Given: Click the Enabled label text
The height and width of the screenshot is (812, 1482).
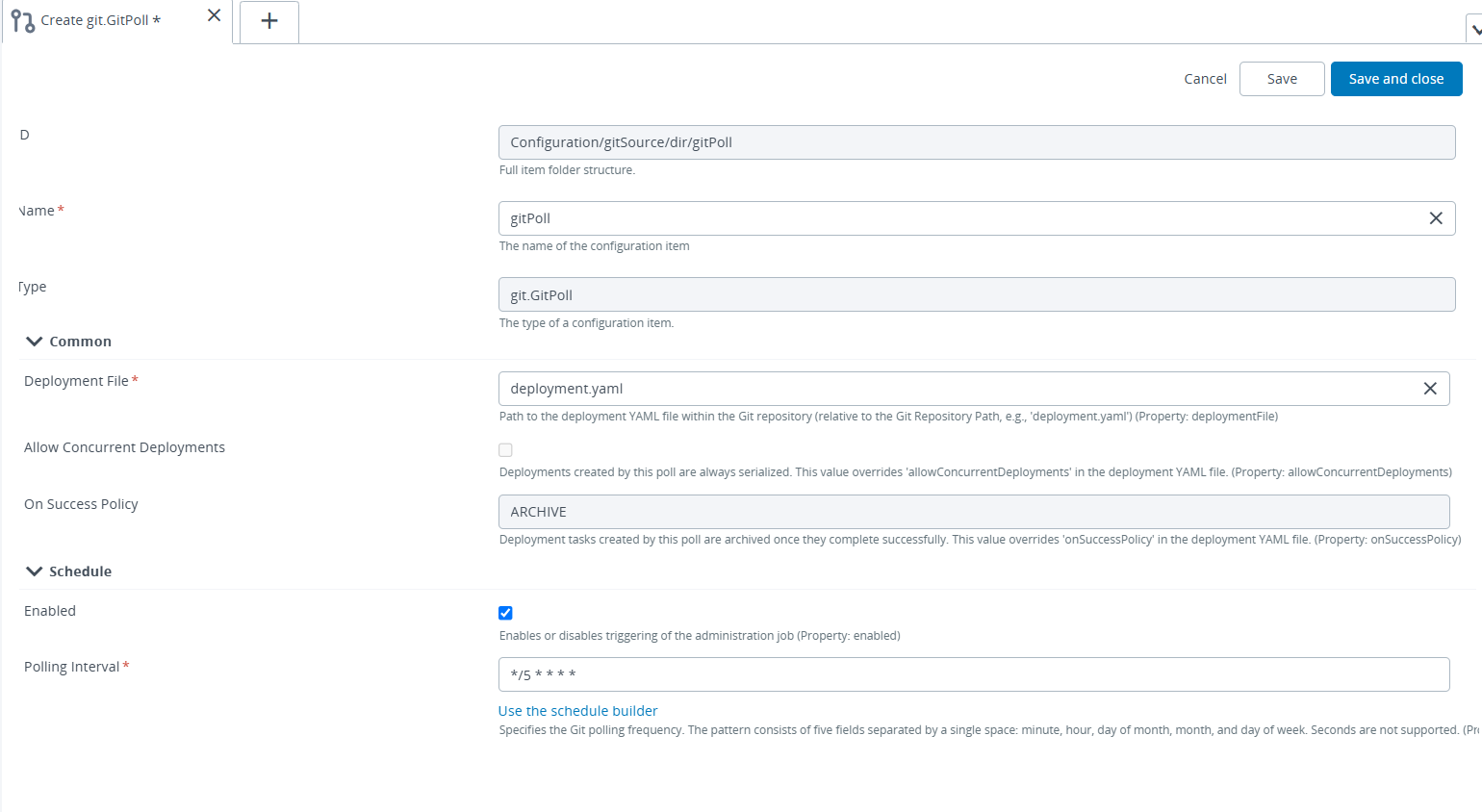Looking at the screenshot, I should click(50, 611).
